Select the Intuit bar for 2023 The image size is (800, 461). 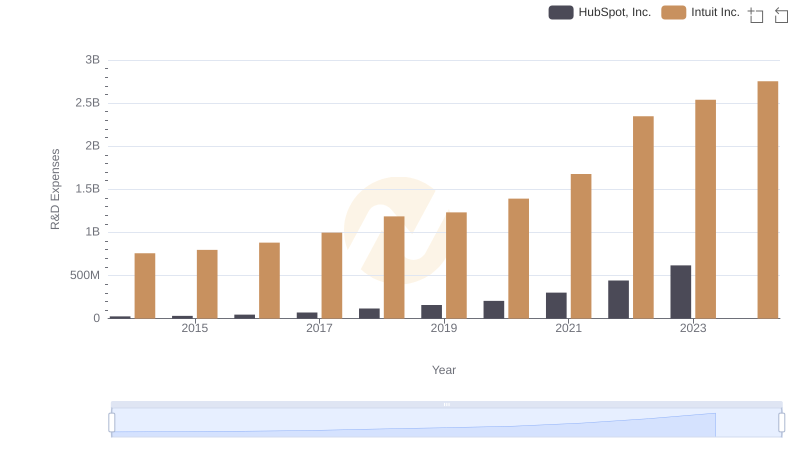click(705, 209)
